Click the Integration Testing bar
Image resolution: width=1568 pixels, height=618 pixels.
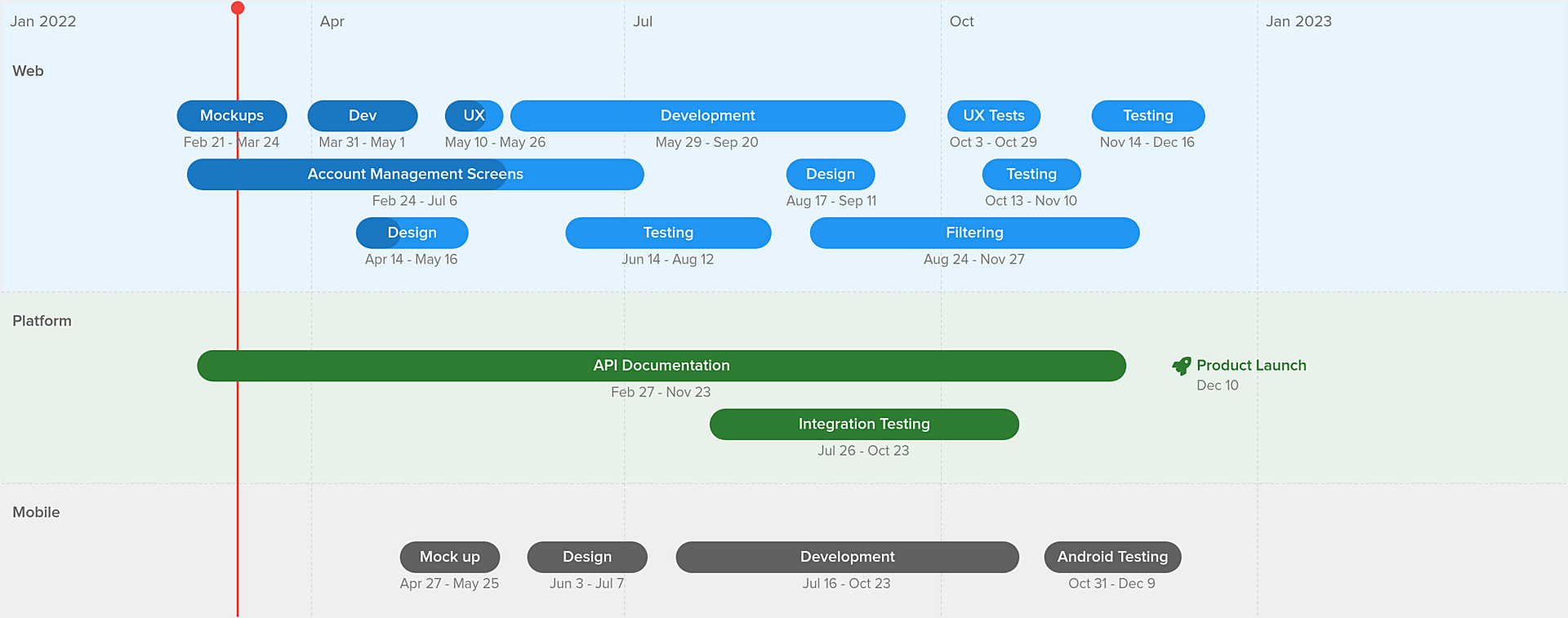coord(864,425)
